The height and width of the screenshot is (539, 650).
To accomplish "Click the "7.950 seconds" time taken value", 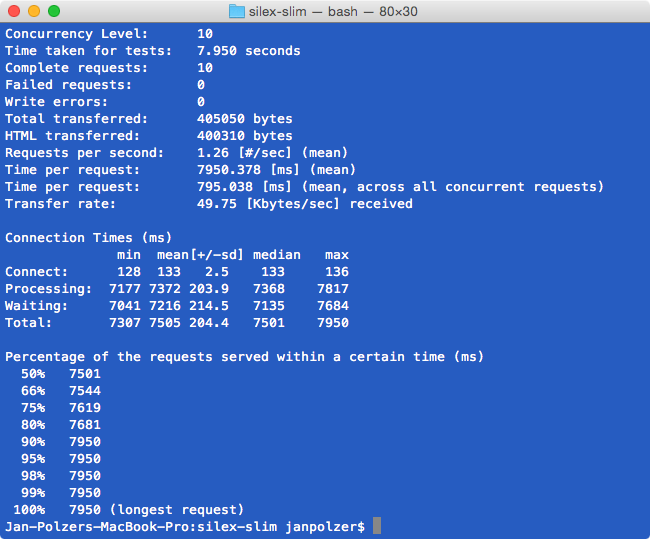I will tap(249, 51).
